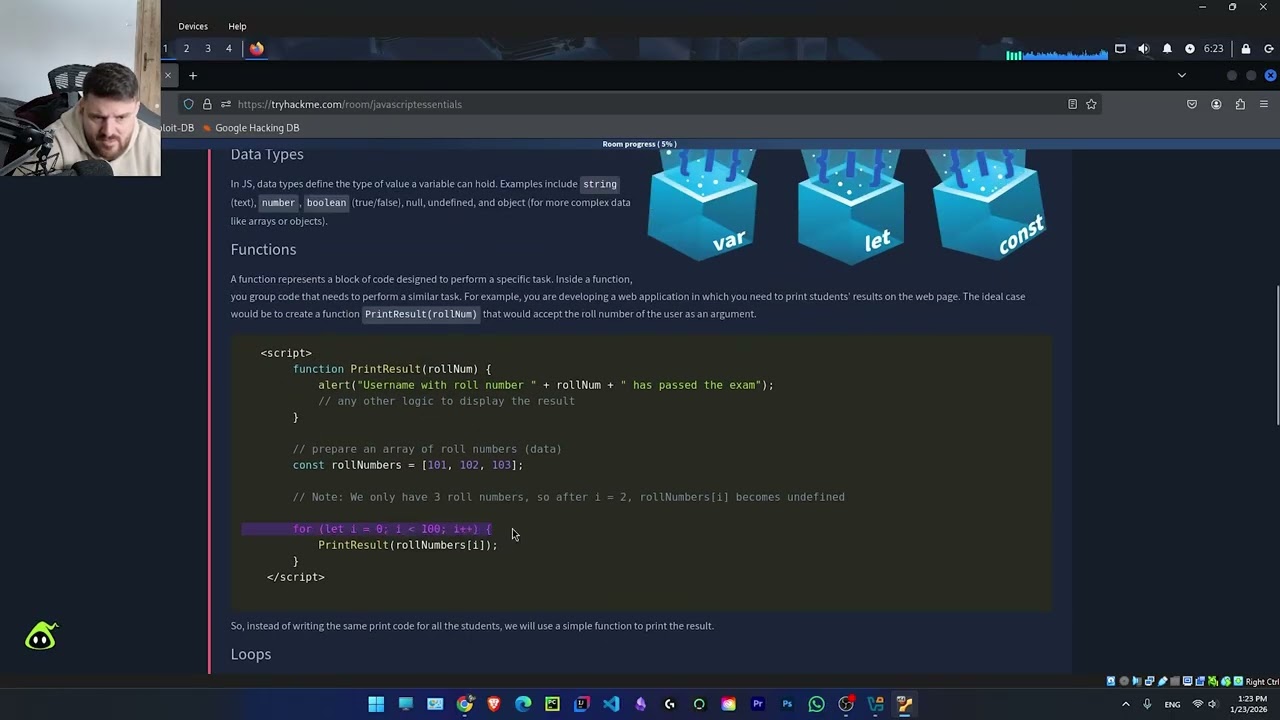Open Kali notifications bell
1280x720 pixels.
click(1167, 48)
